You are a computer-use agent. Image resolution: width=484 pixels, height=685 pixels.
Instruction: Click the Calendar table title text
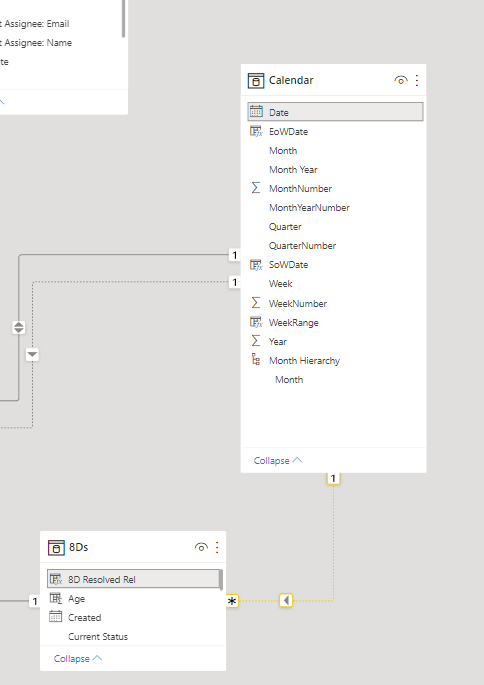291,80
